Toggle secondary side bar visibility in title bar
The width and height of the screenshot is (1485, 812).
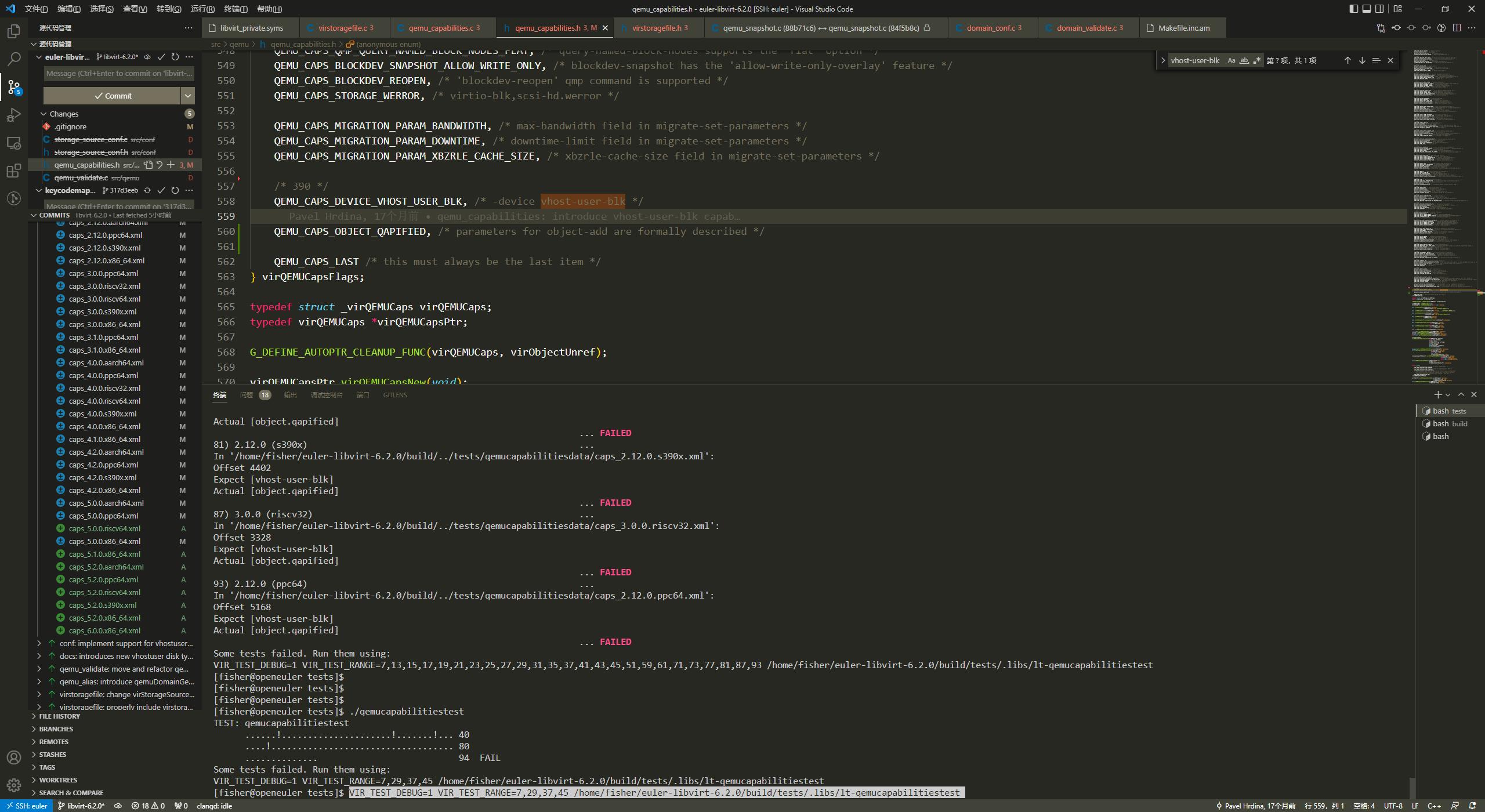tap(1380, 9)
